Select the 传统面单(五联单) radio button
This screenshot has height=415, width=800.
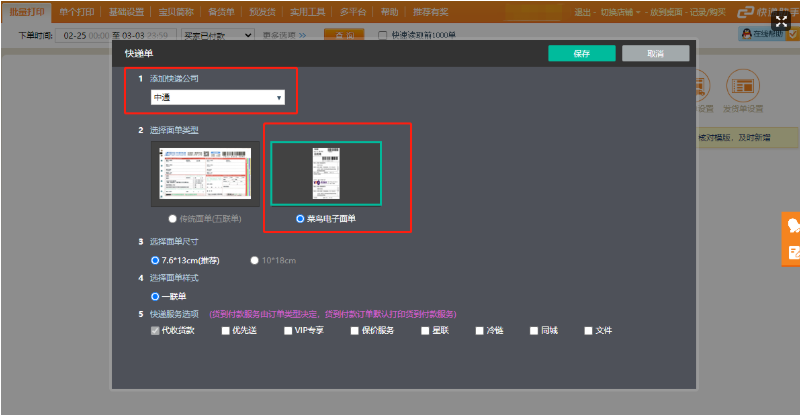pos(172,218)
